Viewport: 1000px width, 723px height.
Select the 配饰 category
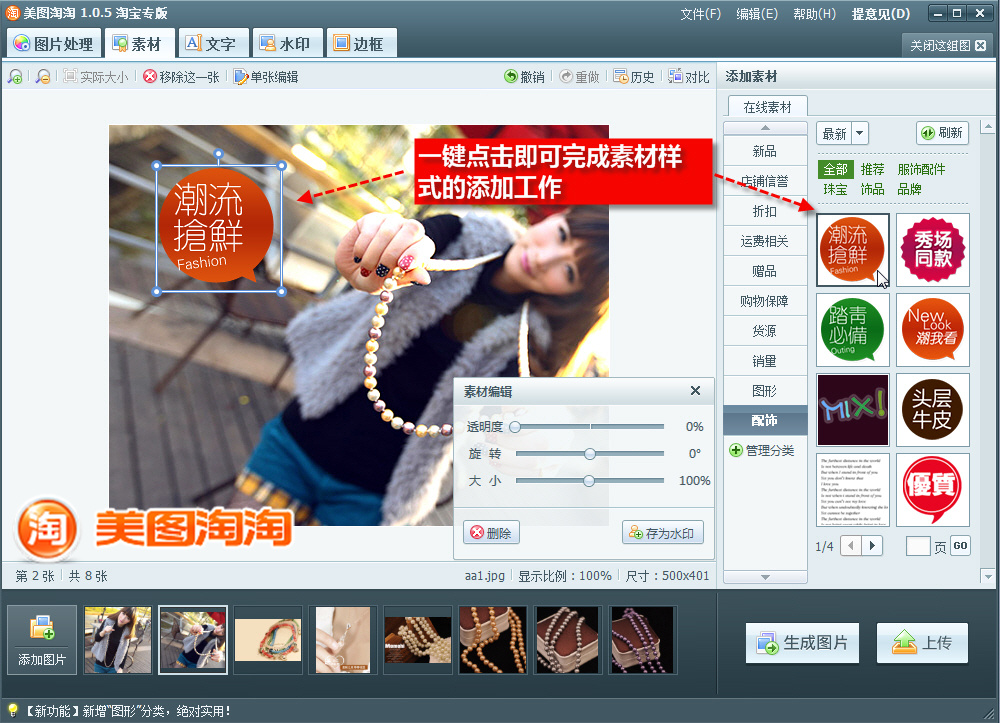(765, 420)
